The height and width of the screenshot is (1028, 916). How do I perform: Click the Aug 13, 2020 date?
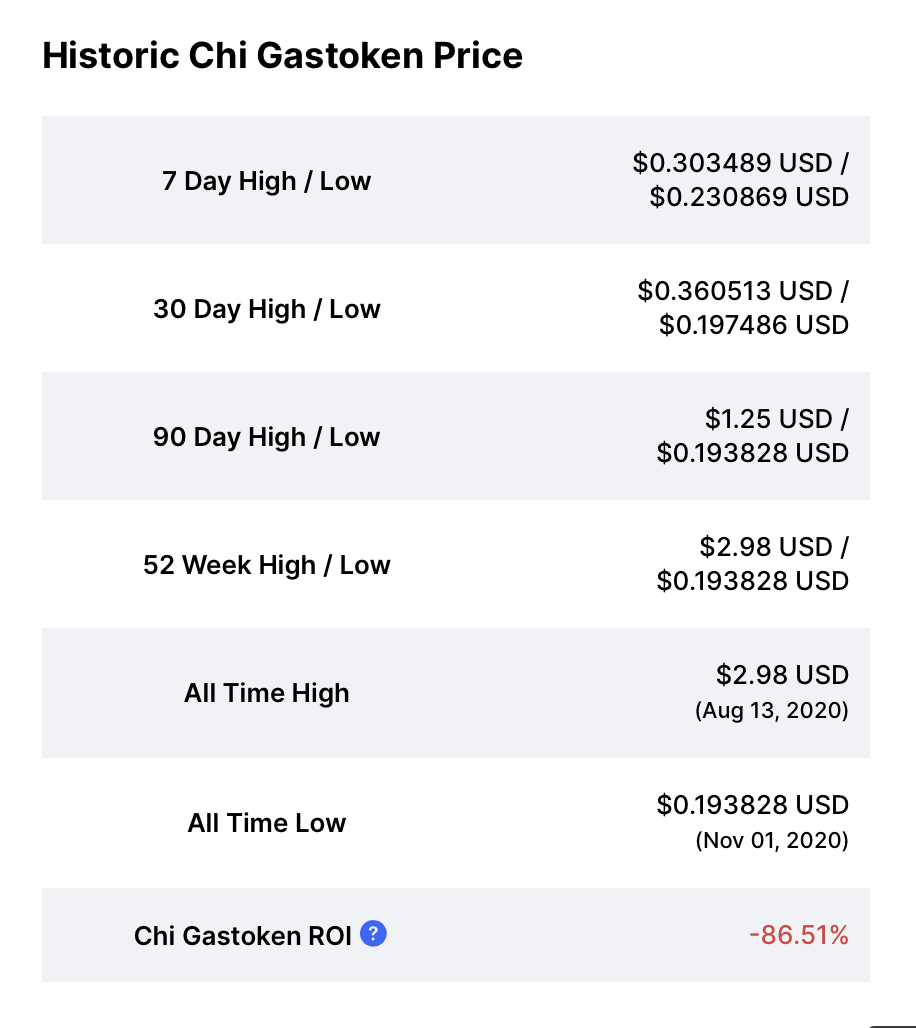pyautogui.click(x=772, y=710)
